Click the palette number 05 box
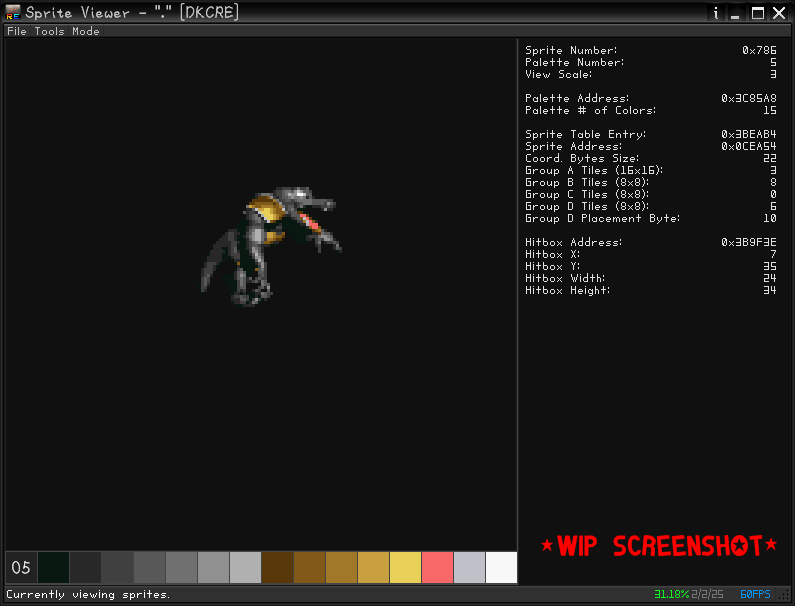Image resolution: width=795 pixels, height=606 pixels. (21, 567)
